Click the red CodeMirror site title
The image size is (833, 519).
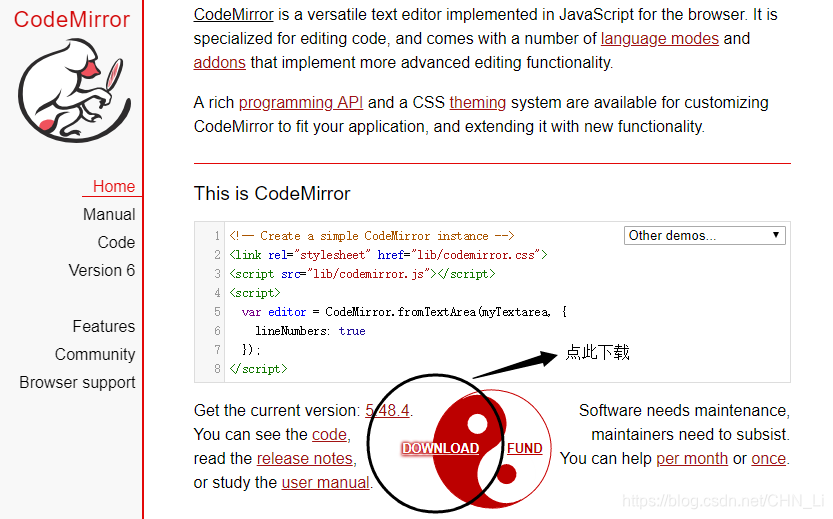72,20
